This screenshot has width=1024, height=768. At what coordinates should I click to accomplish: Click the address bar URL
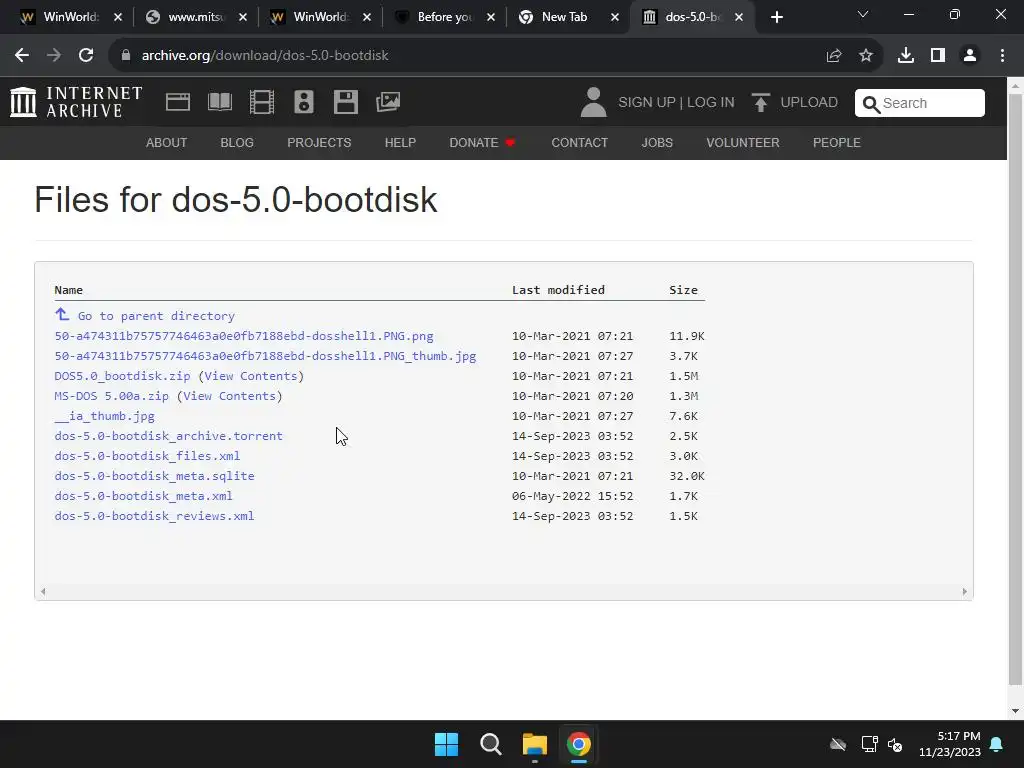[x=265, y=56]
